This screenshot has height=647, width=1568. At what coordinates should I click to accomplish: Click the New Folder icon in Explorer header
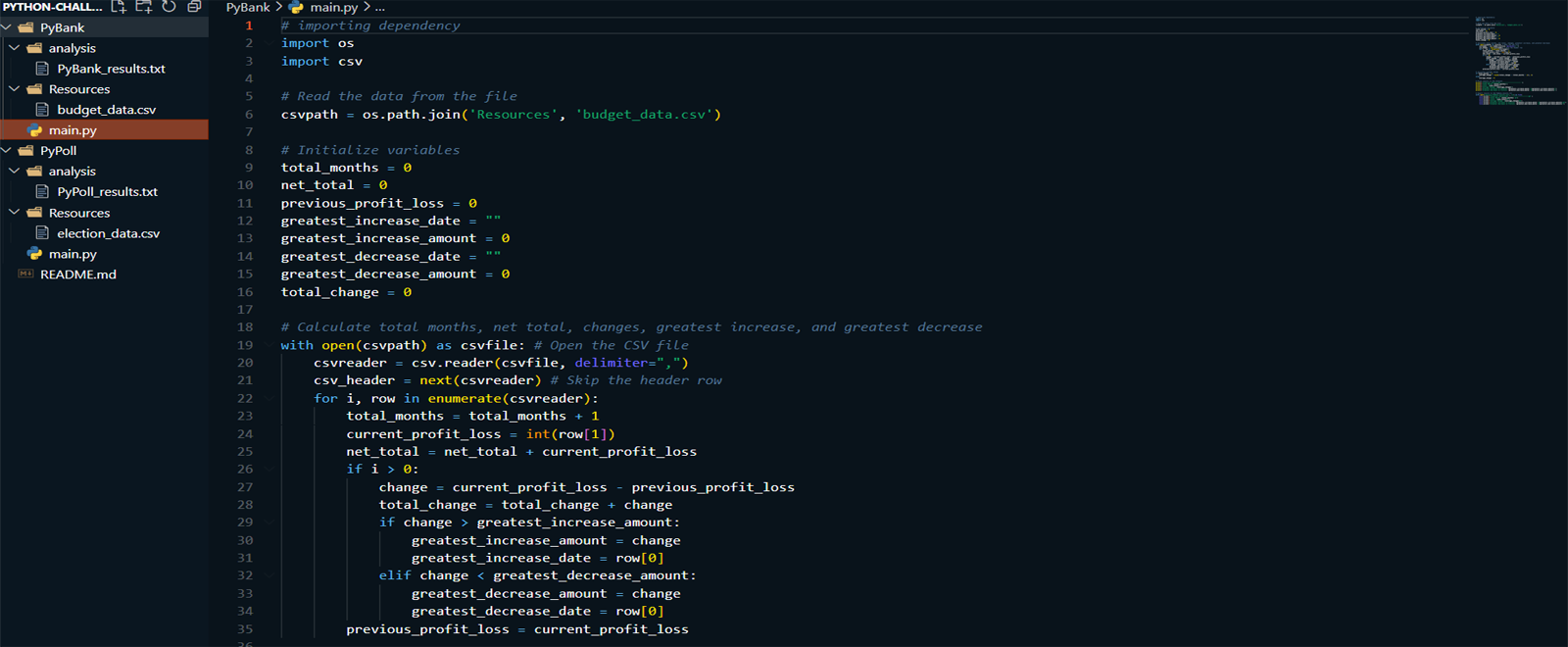[144, 7]
